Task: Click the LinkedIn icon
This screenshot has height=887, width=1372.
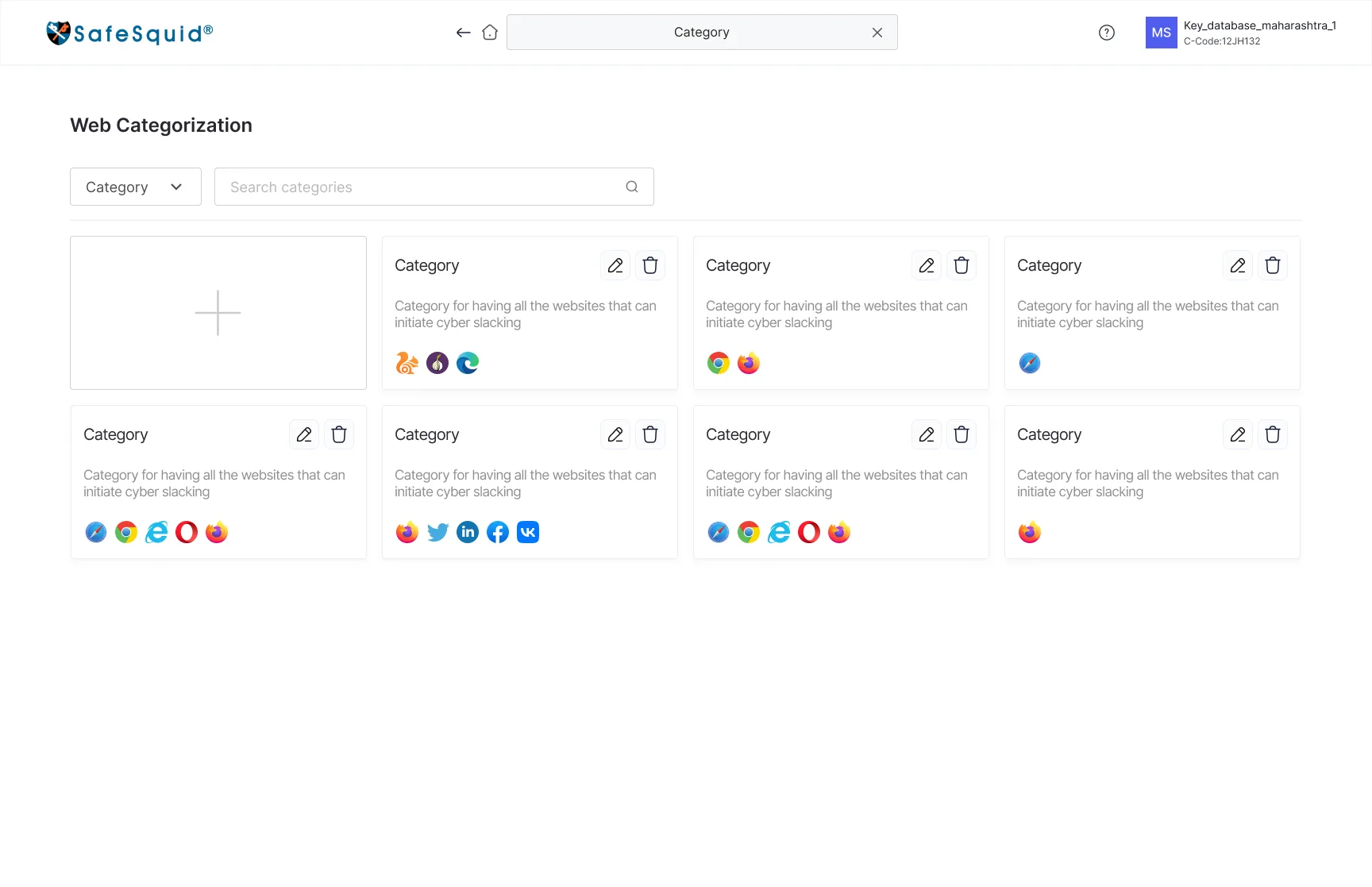Action: click(x=468, y=532)
